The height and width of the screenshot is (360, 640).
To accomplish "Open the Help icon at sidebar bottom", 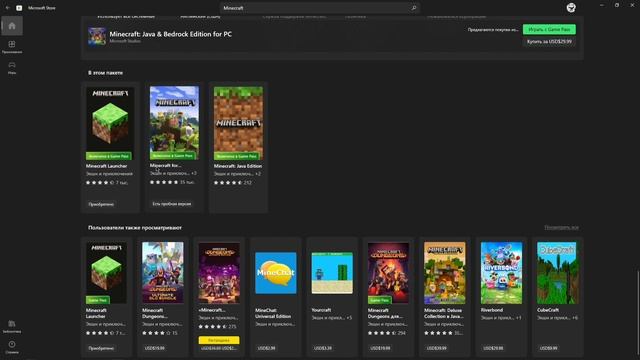I will 12,347.
